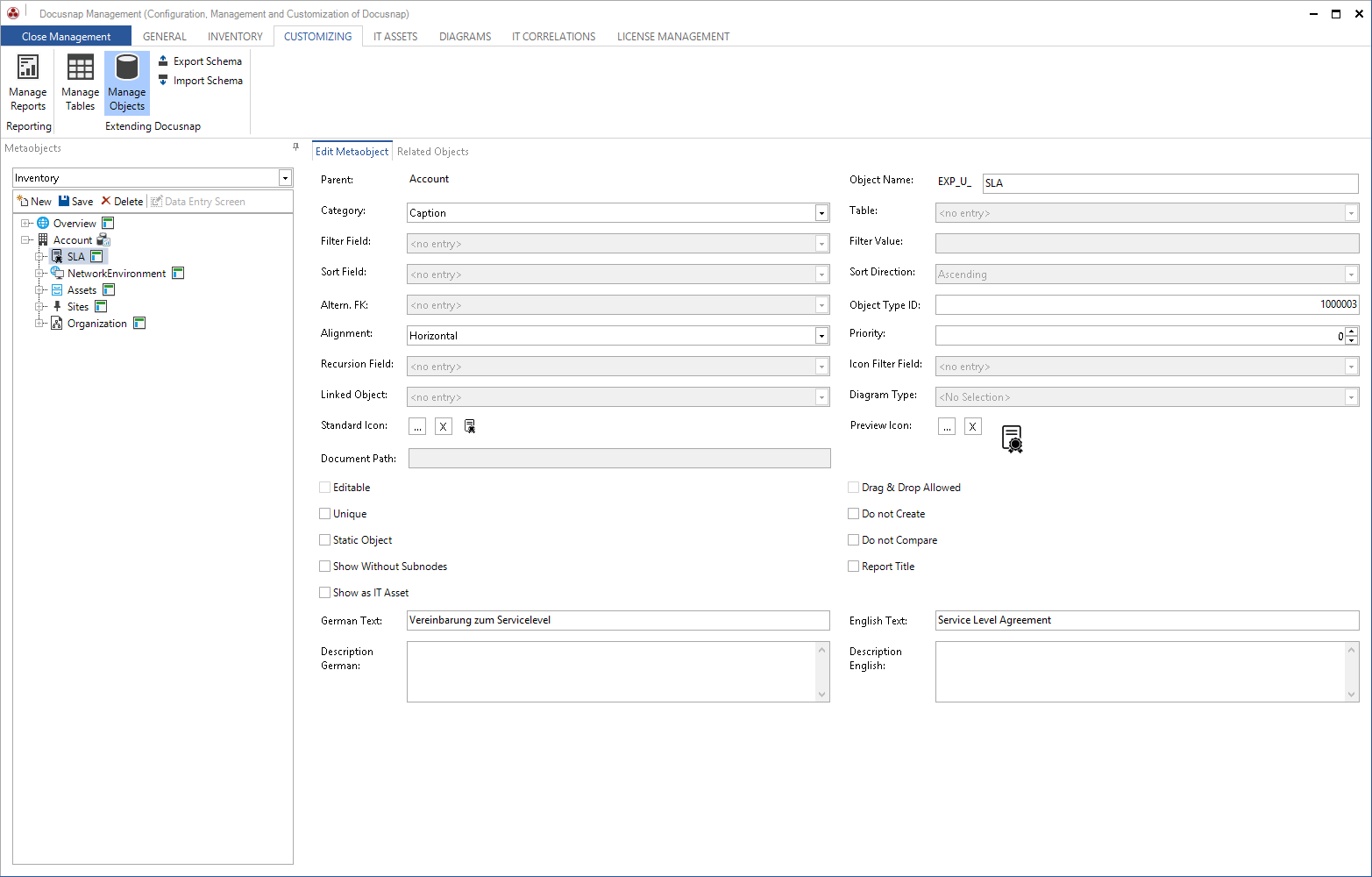Screen dimensions: 1372x877
Task: Toggle Do not Create checkbox
Action: point(854,514)
